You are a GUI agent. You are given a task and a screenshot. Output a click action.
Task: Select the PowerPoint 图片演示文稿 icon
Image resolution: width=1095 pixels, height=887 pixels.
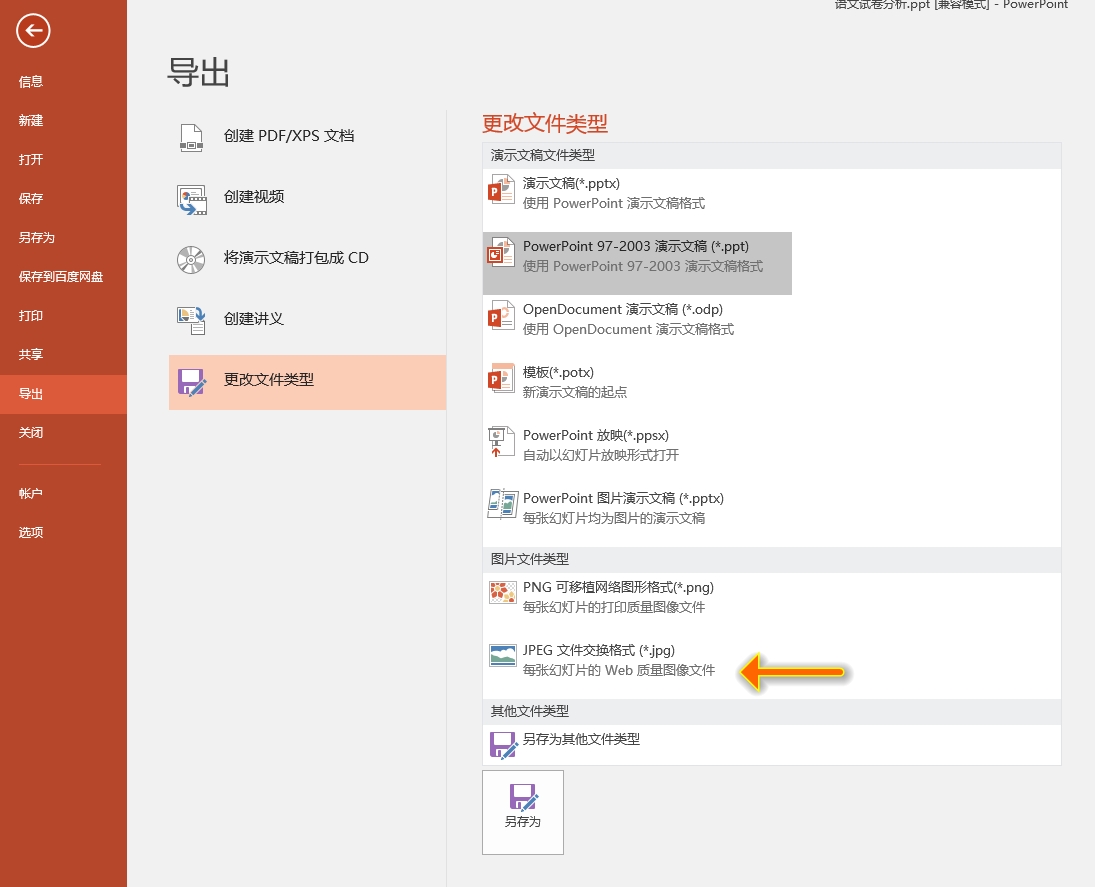tap(502, 504)
